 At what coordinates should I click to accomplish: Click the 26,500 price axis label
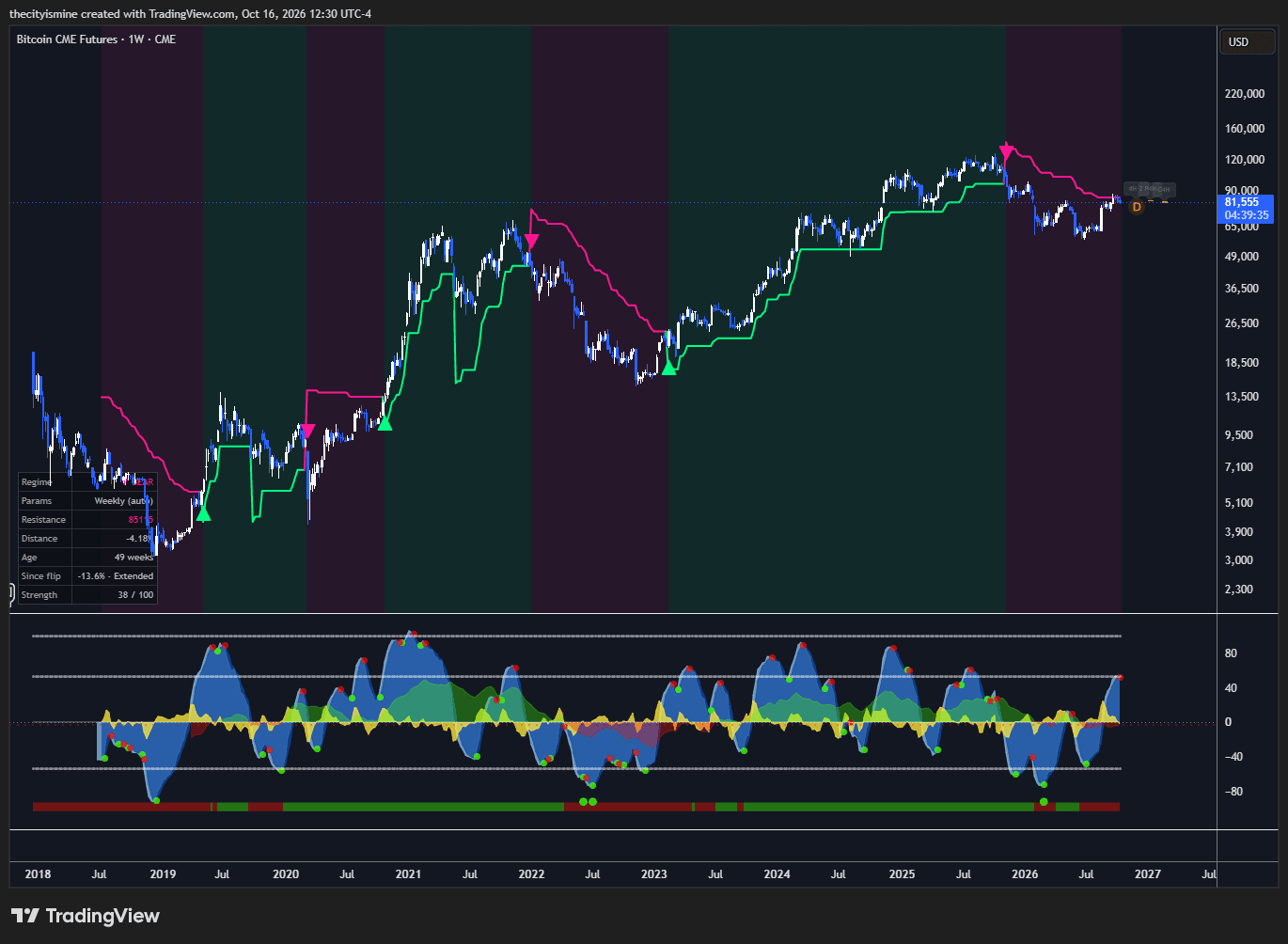point(1241,323)
